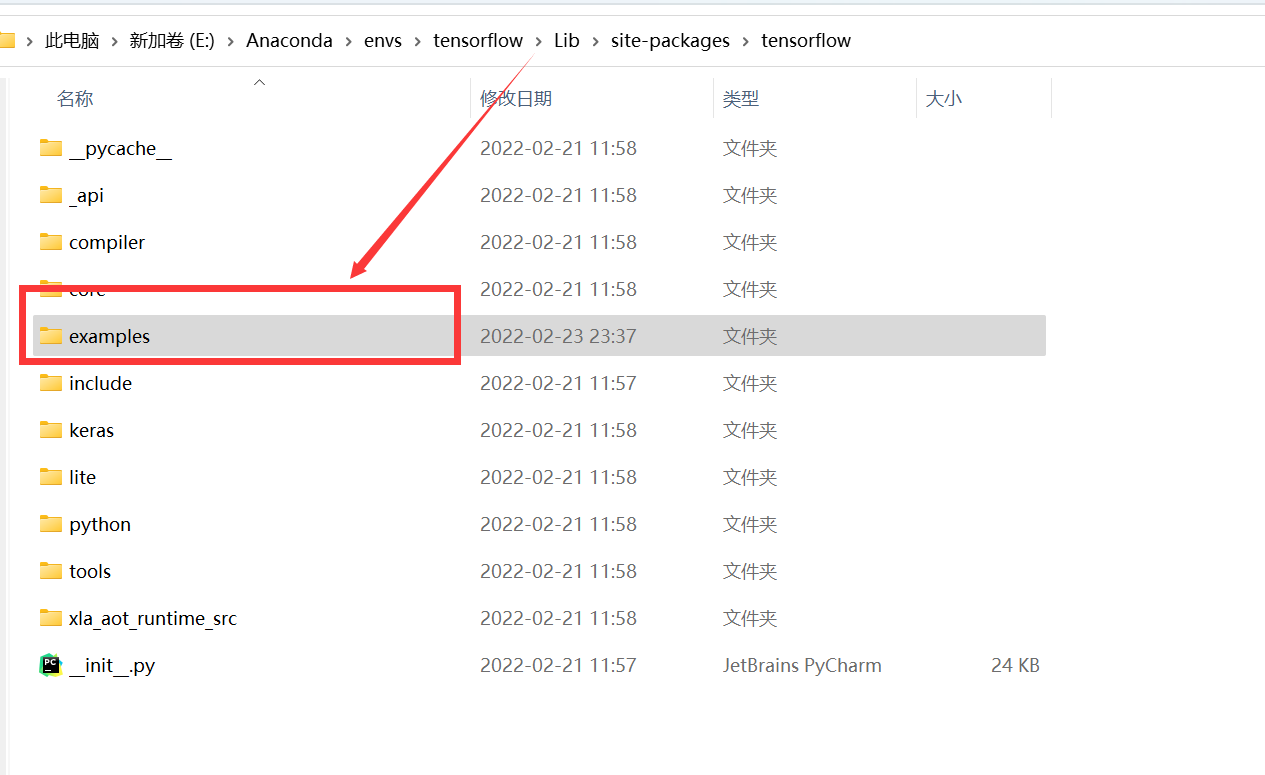
Task: Select the compiler folder icon
Action: [x=51, y=242]
